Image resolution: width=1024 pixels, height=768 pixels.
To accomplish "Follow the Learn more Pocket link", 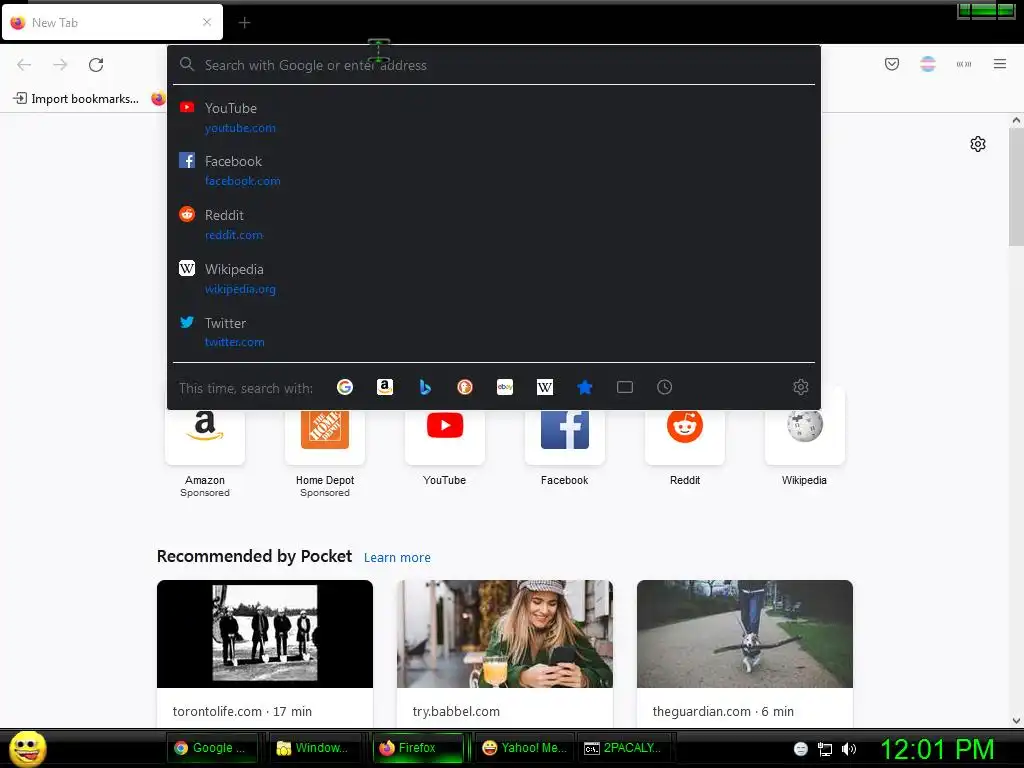I will [397, 558].
